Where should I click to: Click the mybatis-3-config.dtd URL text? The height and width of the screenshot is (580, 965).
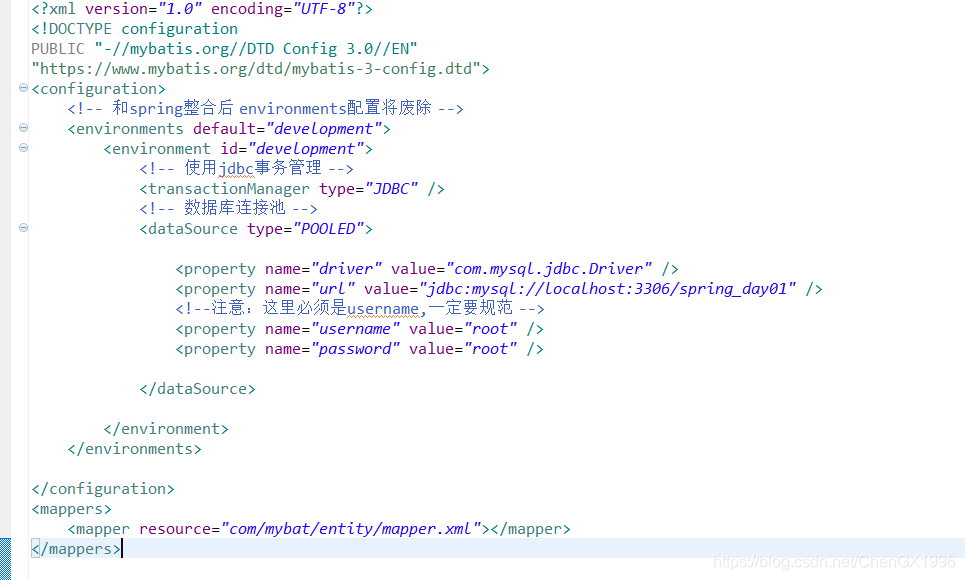(260, 68)
